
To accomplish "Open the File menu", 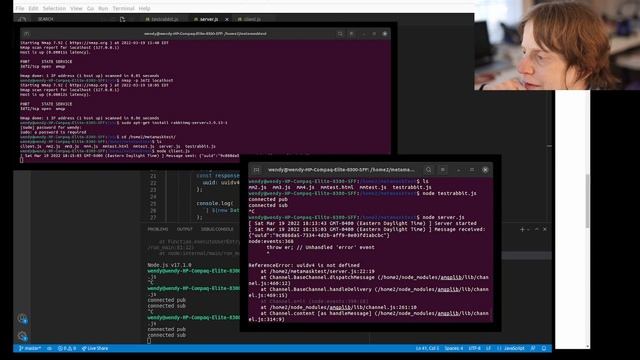I will (x=20, y=8).
